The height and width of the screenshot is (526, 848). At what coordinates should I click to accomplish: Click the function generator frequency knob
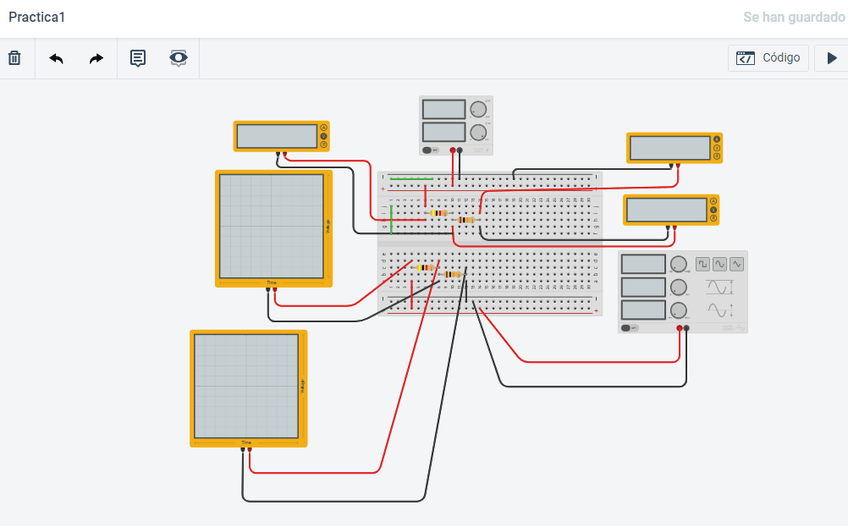point(679,265)
